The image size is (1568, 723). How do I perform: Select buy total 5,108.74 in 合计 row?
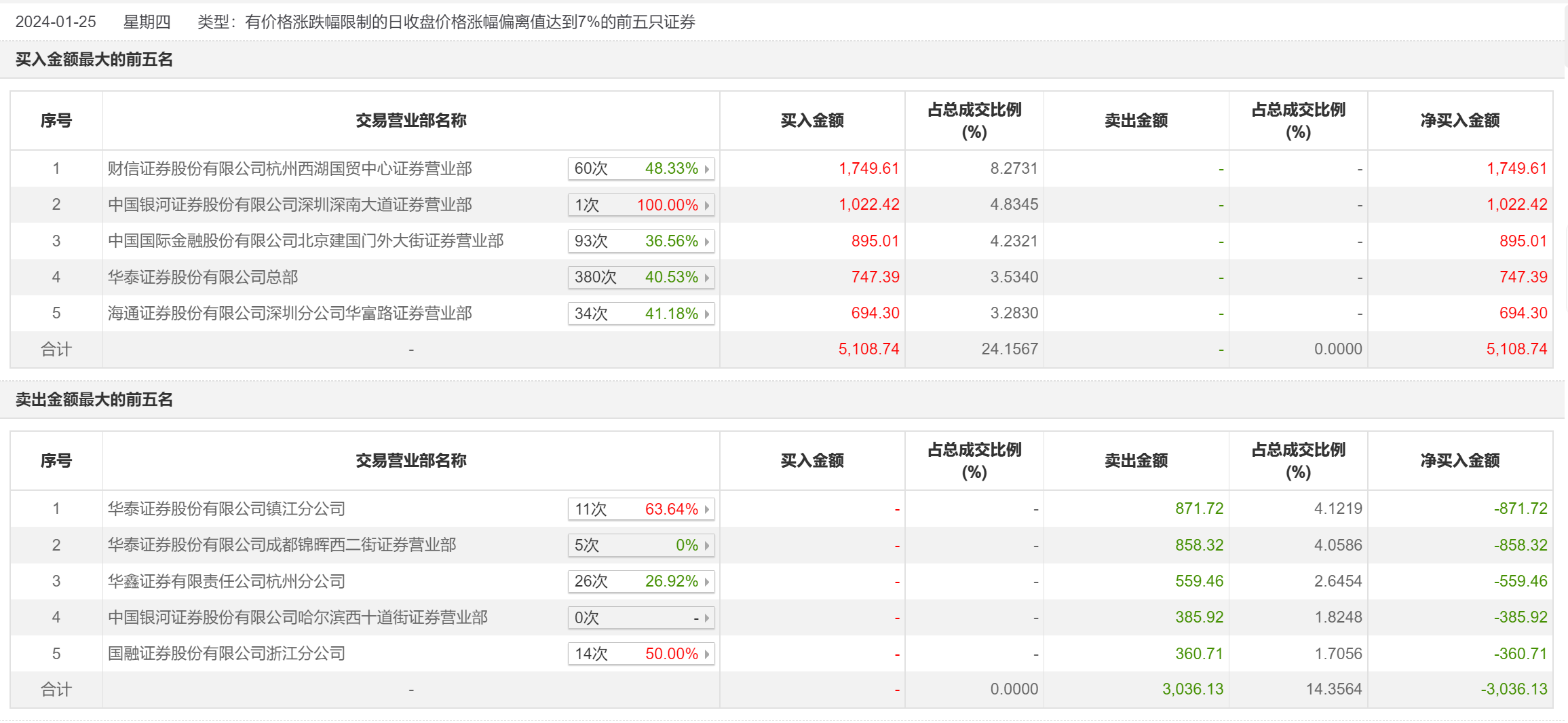(x=868, y=349)
